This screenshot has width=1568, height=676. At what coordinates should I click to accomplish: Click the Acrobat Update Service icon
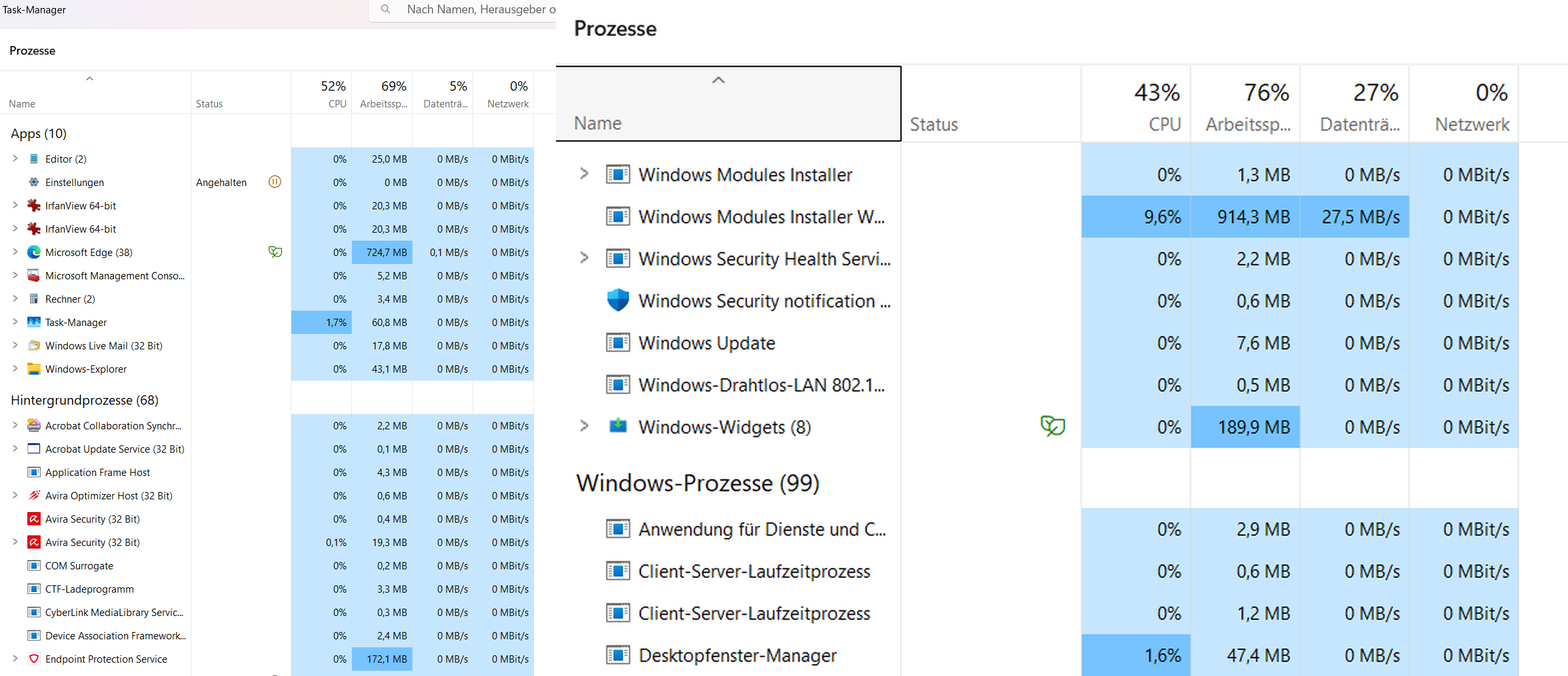[x=33, y=449]
